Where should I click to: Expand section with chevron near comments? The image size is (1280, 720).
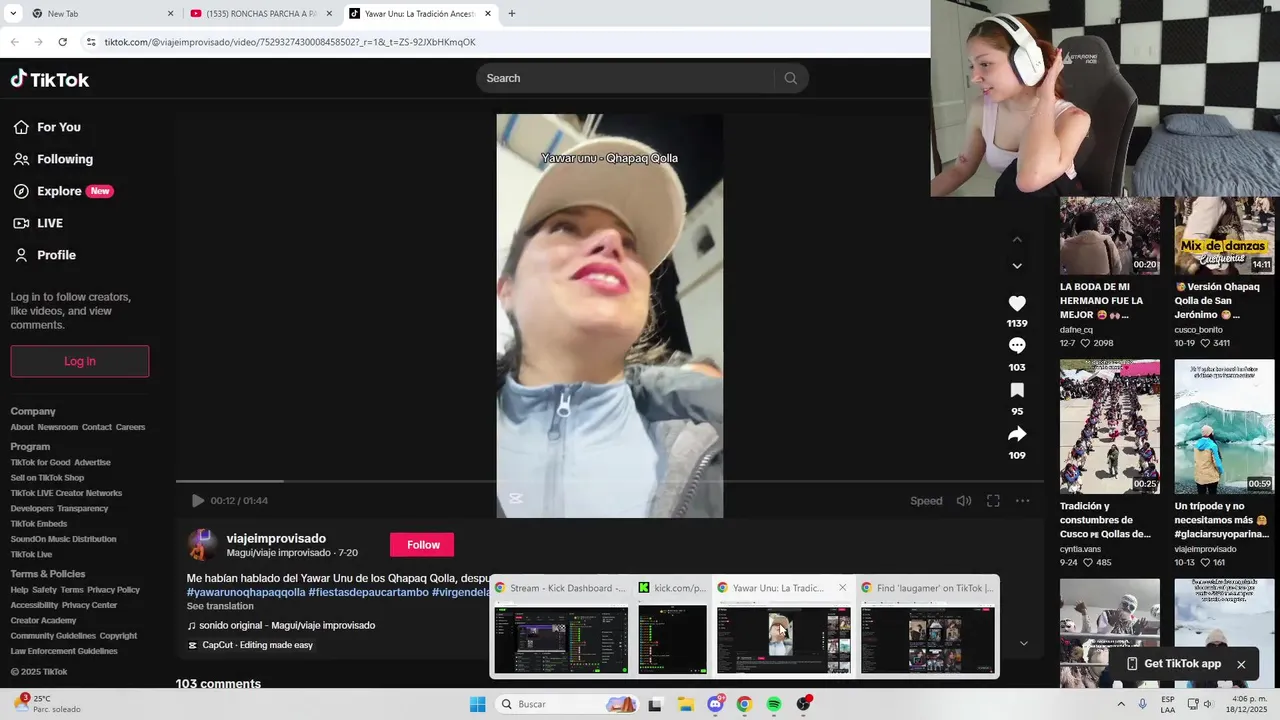click(1023, 643)
